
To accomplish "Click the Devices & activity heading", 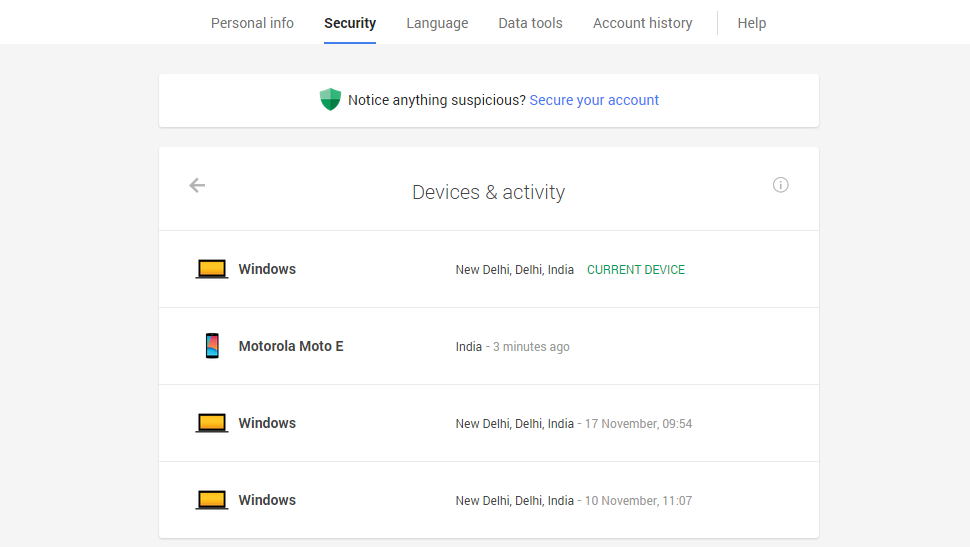I will [488, 192].
